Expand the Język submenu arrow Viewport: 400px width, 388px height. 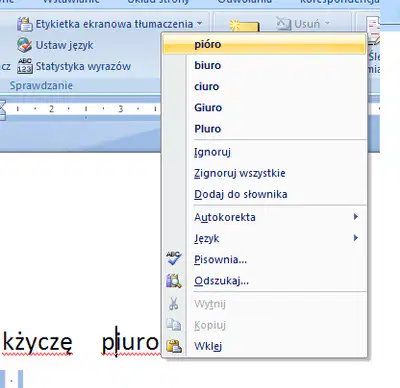coord(356,238)
